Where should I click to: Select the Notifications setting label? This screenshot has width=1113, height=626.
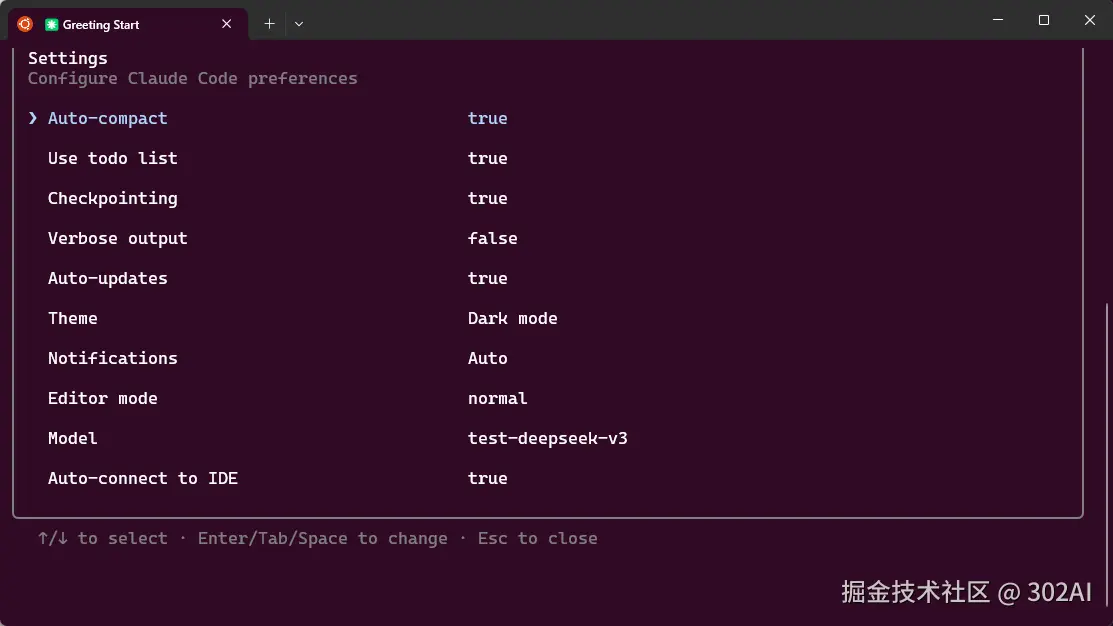(x=113, y=358)
